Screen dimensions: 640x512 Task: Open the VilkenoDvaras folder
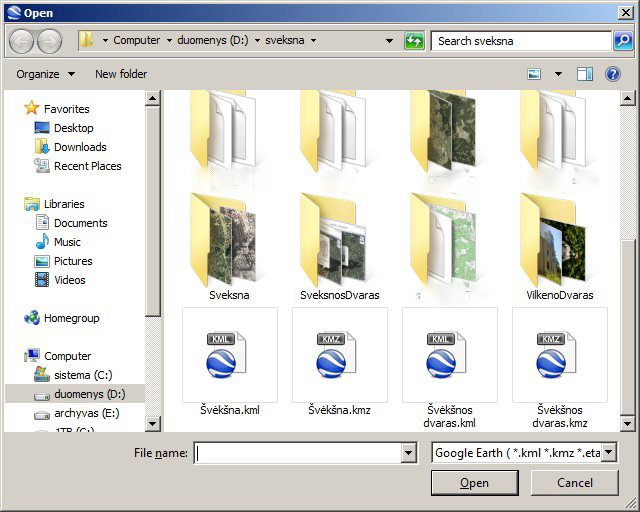tap(559, 240)
